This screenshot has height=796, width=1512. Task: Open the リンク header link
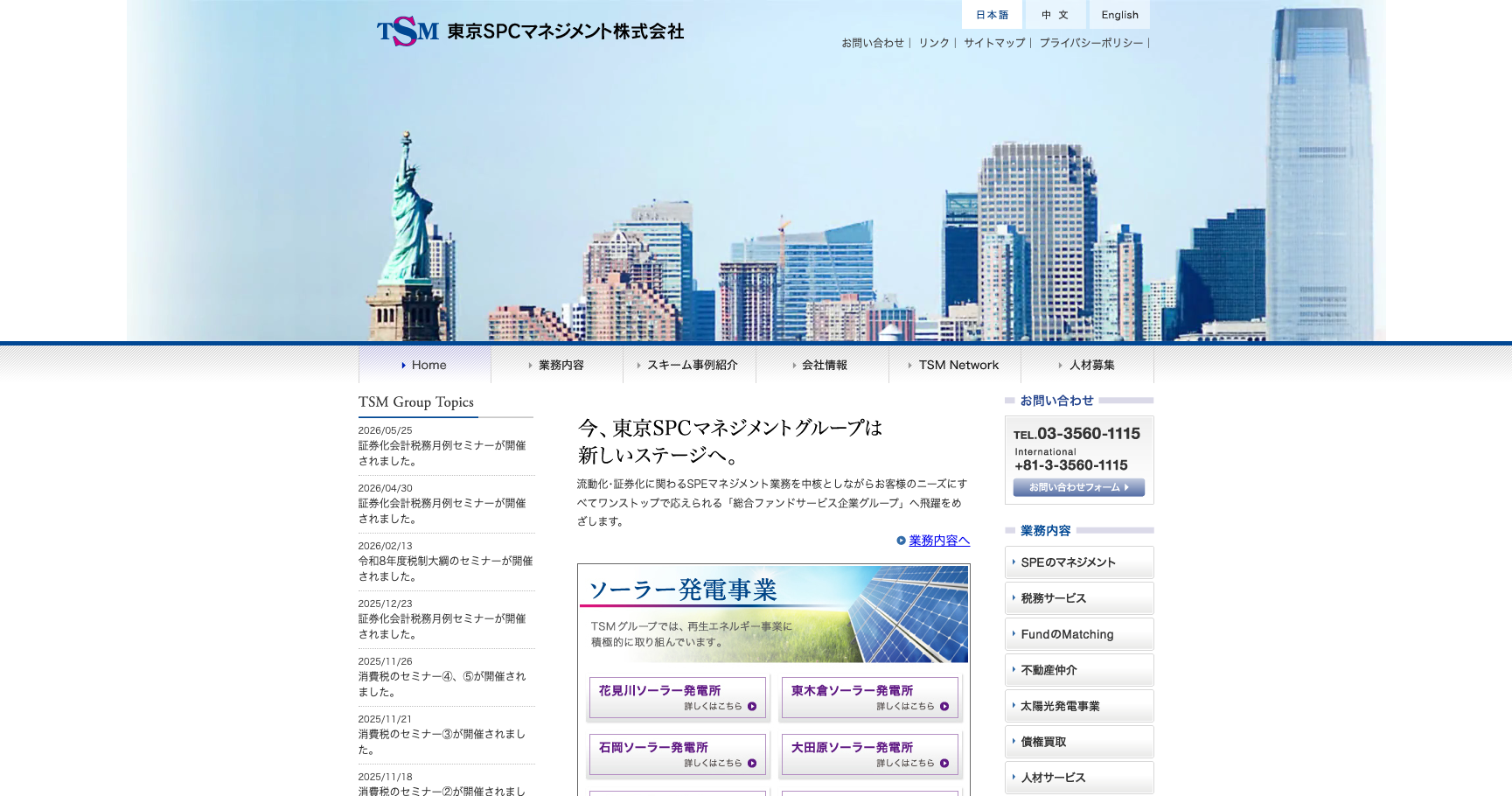(x=934, y=43)
